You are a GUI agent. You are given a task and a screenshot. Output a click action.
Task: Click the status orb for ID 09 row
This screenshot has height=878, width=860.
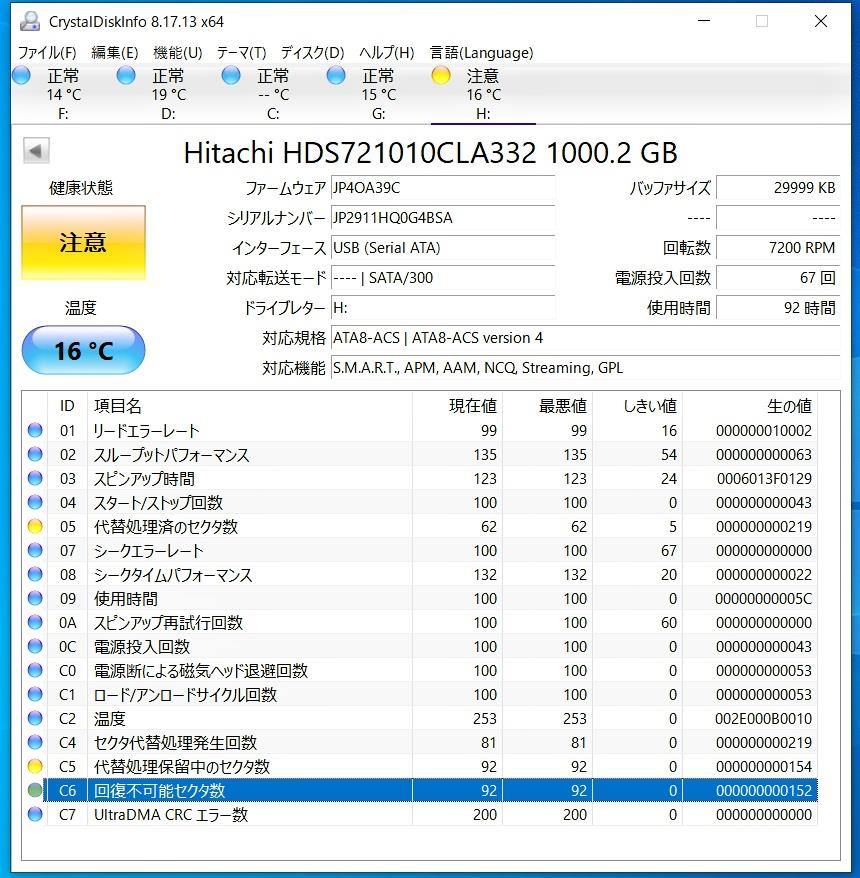click(35, 599)
